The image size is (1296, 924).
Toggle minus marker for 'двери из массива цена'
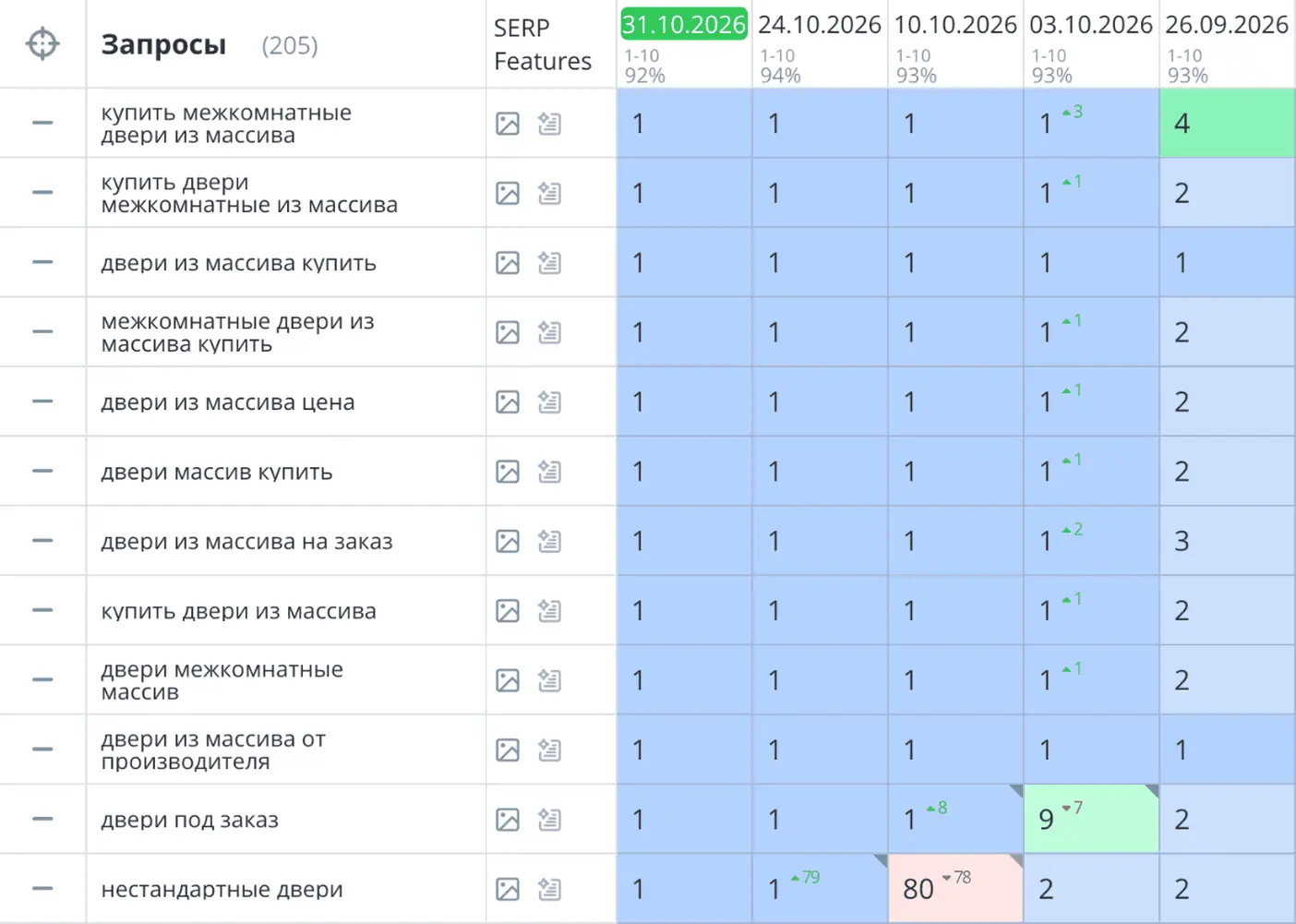click(x=42, y=402)
